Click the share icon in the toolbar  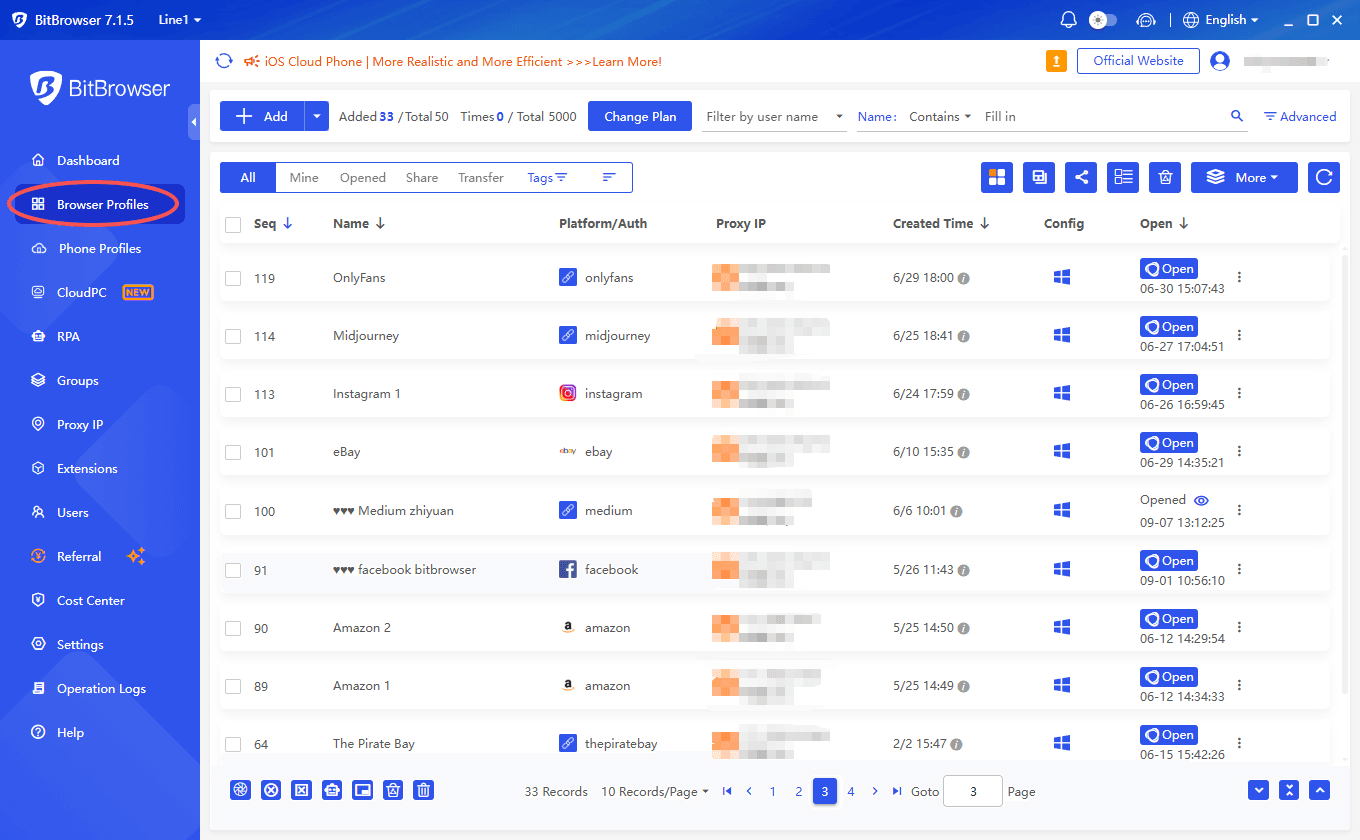point(1081,177)
